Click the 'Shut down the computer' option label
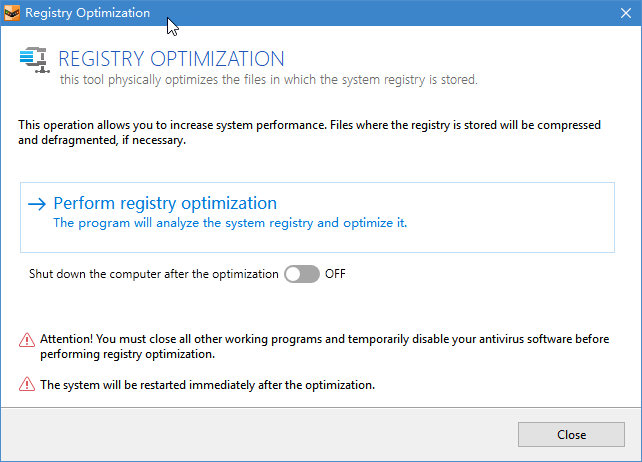 click(153, 274)
